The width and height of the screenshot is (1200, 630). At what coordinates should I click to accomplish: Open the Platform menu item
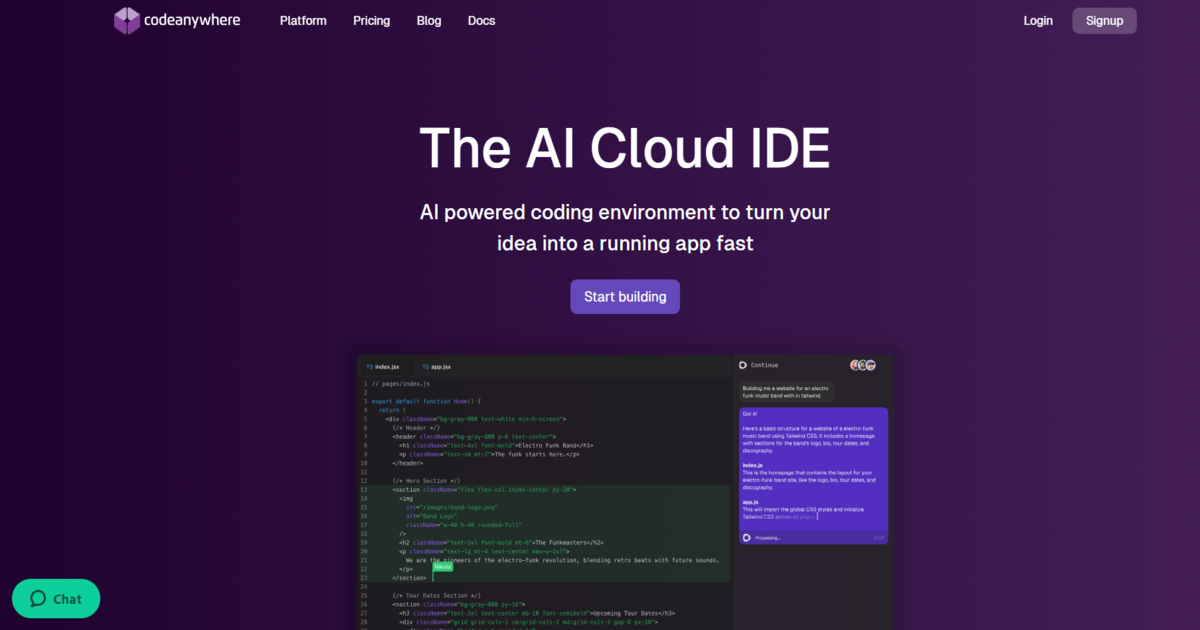coord(303,20)
